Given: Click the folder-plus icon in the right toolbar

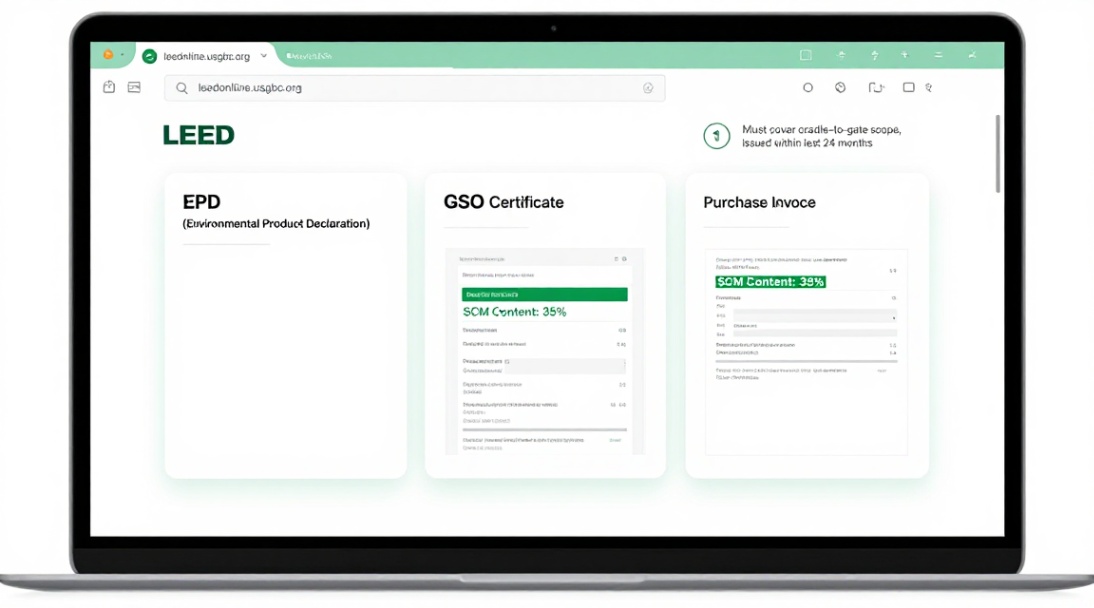Looking at the screenshot, I should 876,87.
